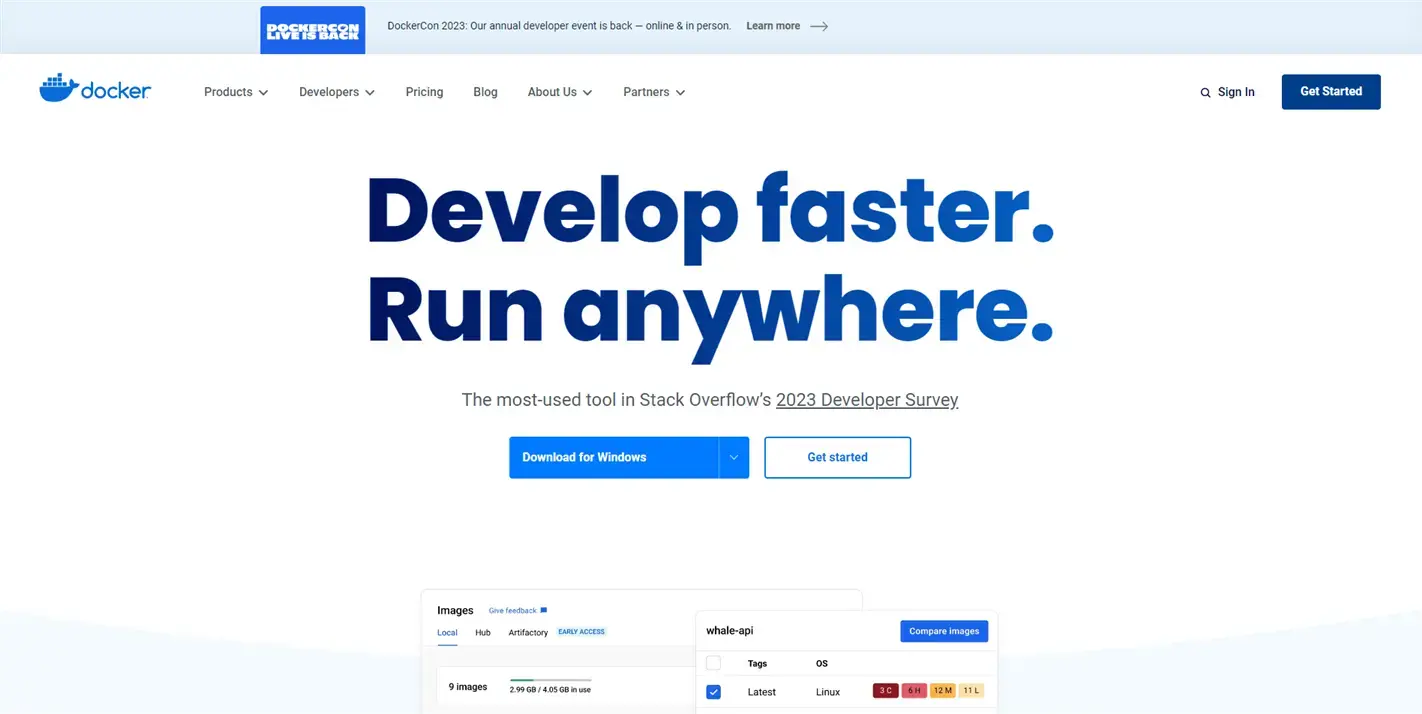Click the Linux OS cell
The image size is (1422, 714).
[828, 692]
